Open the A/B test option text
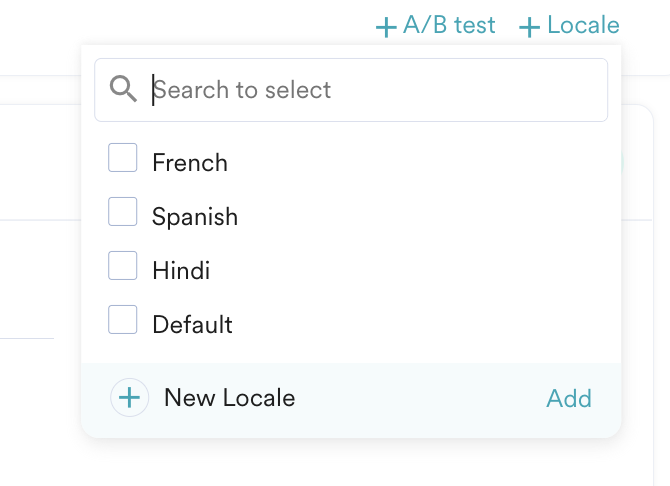Screen dimensions: 670x486 tap(449, 25)
